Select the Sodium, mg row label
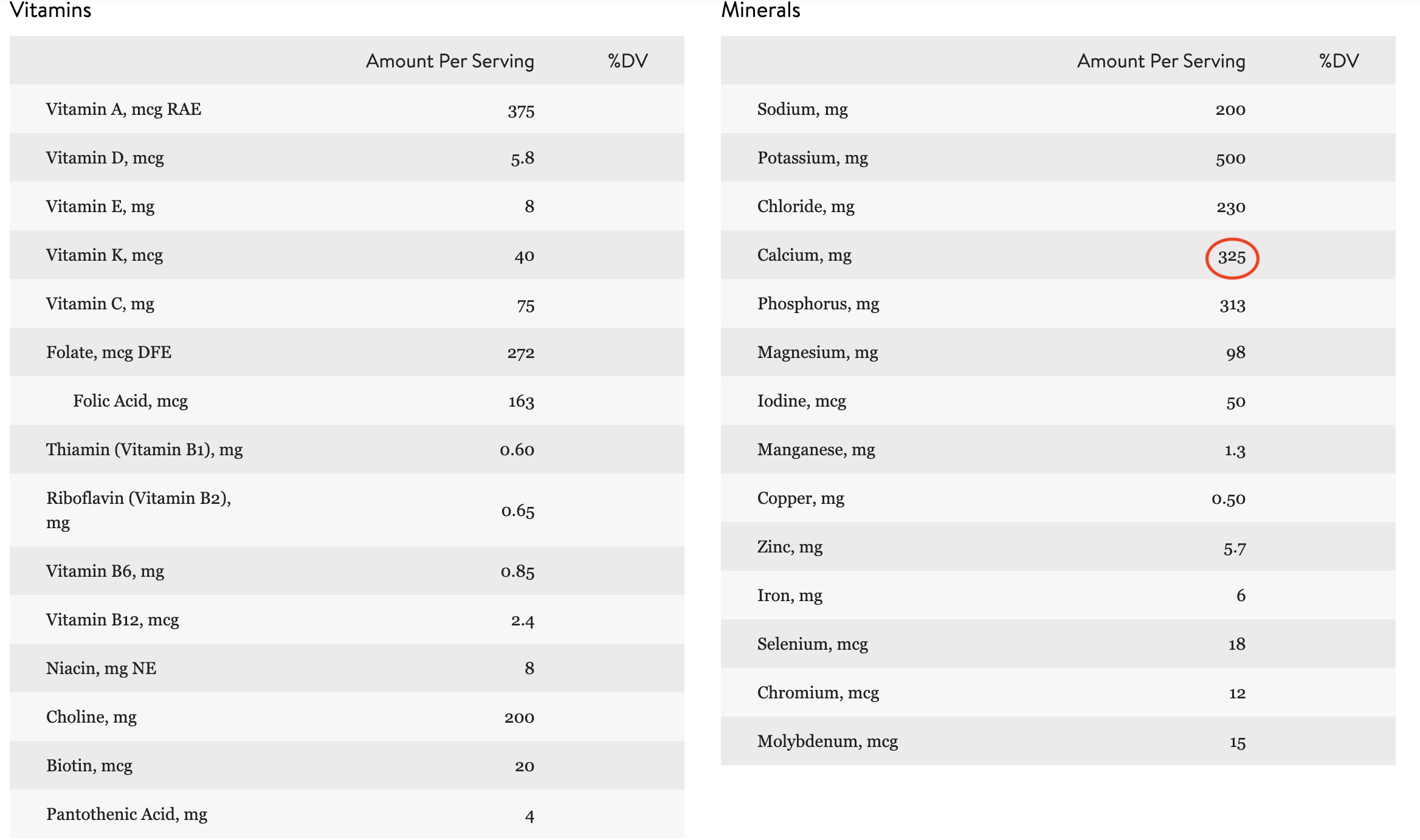Viewport: 1420px width, 840px height. click(x=802, y=109)
